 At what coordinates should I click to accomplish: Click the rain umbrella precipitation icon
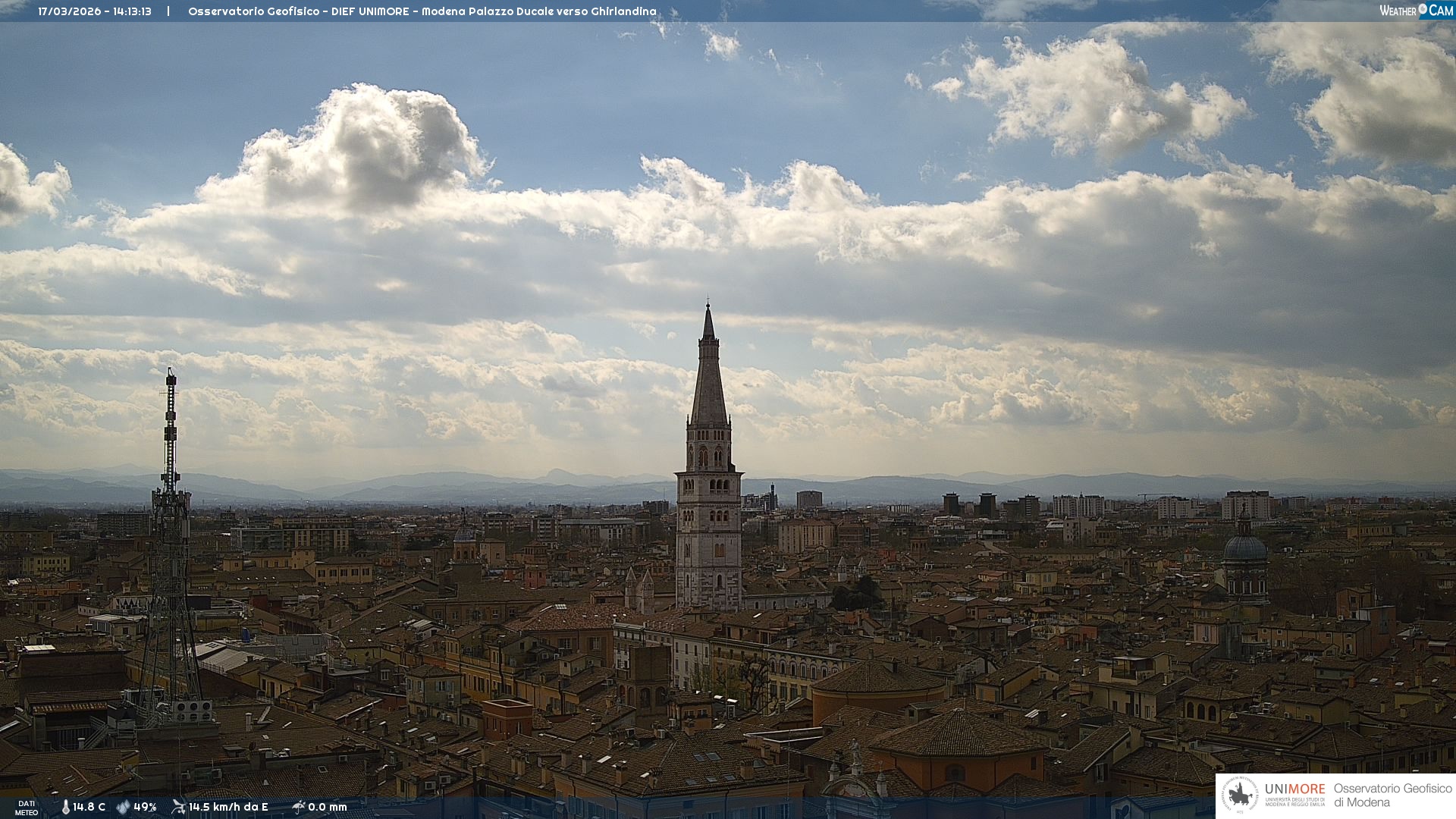(298, 807)
